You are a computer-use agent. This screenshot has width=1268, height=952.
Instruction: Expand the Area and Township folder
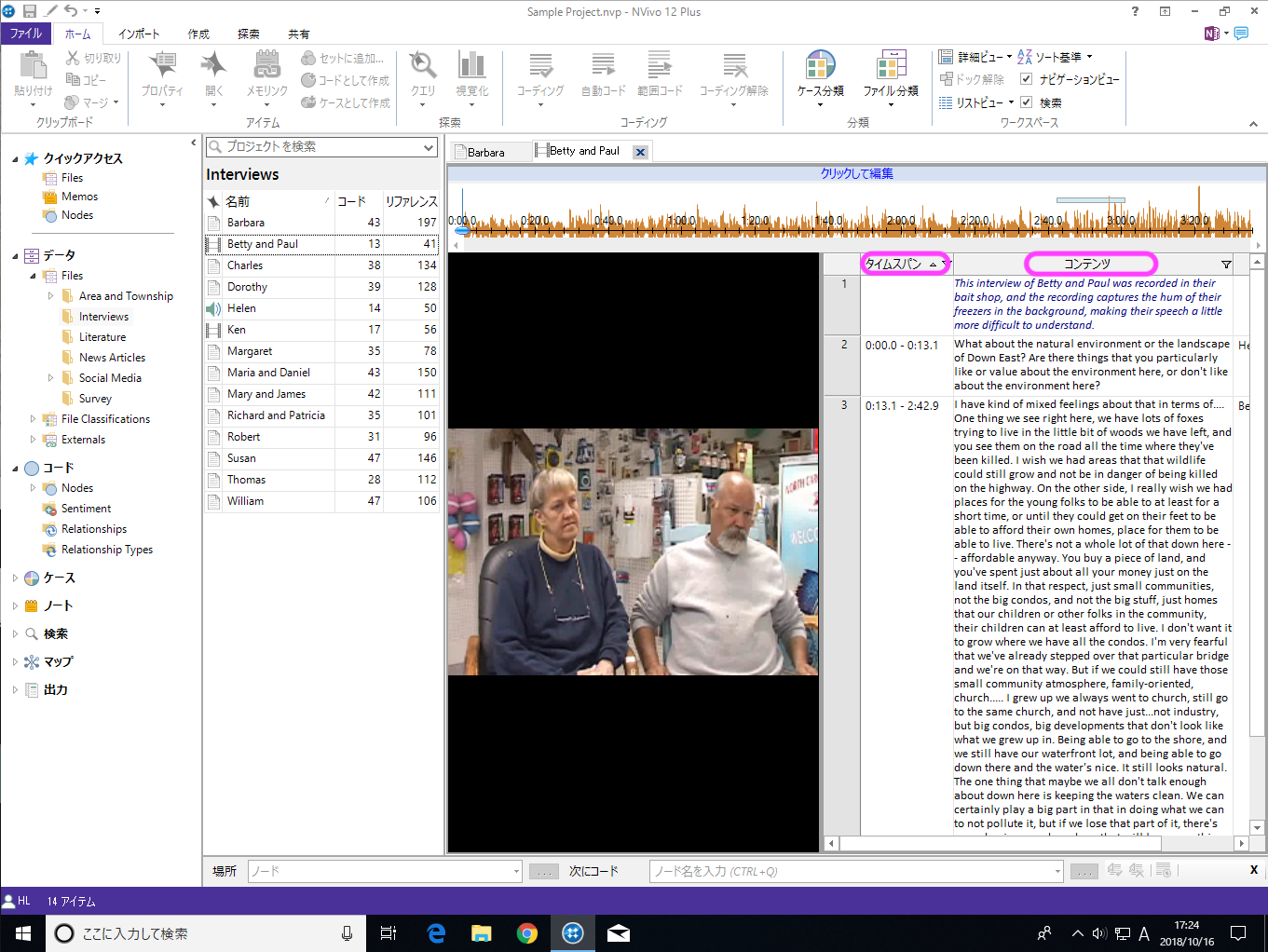coord(50,296)
